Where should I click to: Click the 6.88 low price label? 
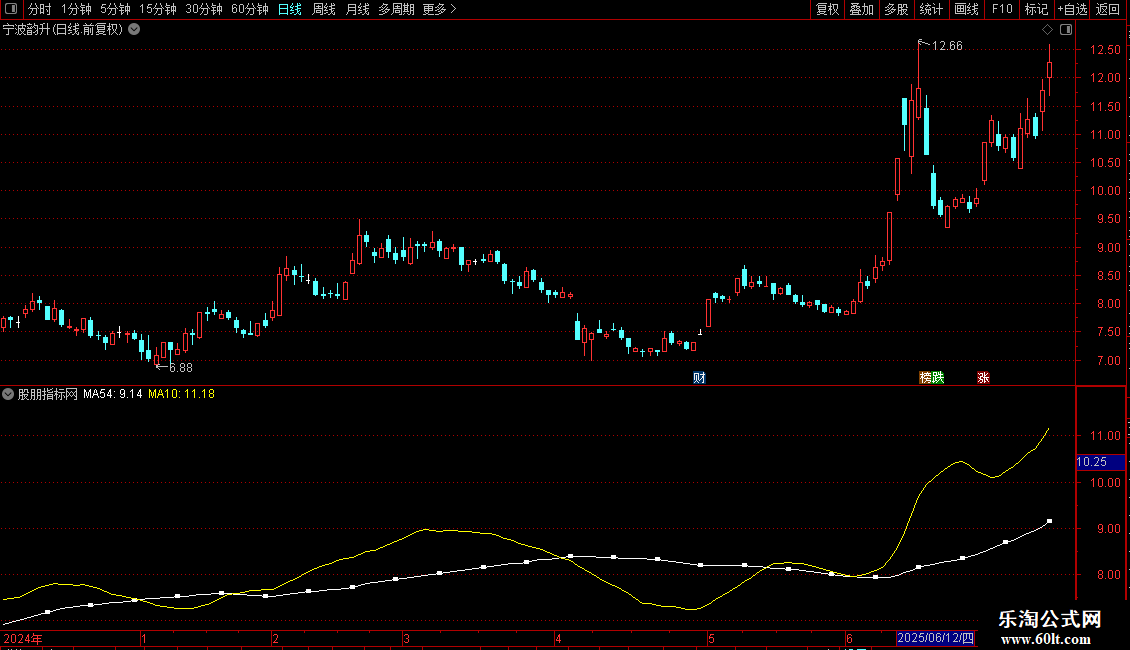click(x=181, y=368)
